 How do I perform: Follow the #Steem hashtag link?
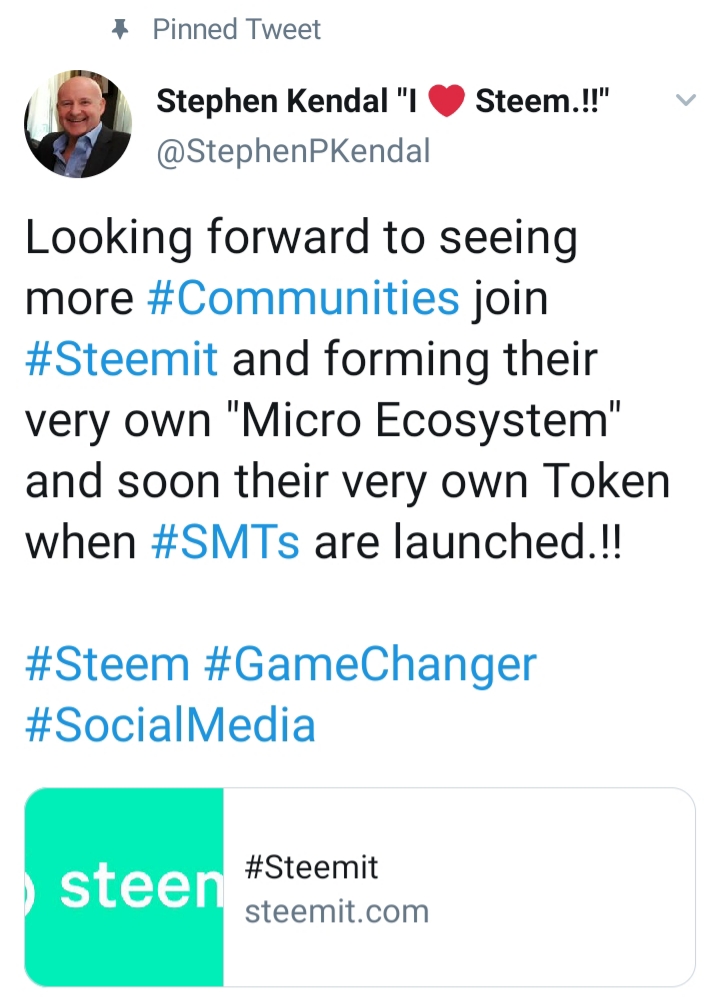107,664
